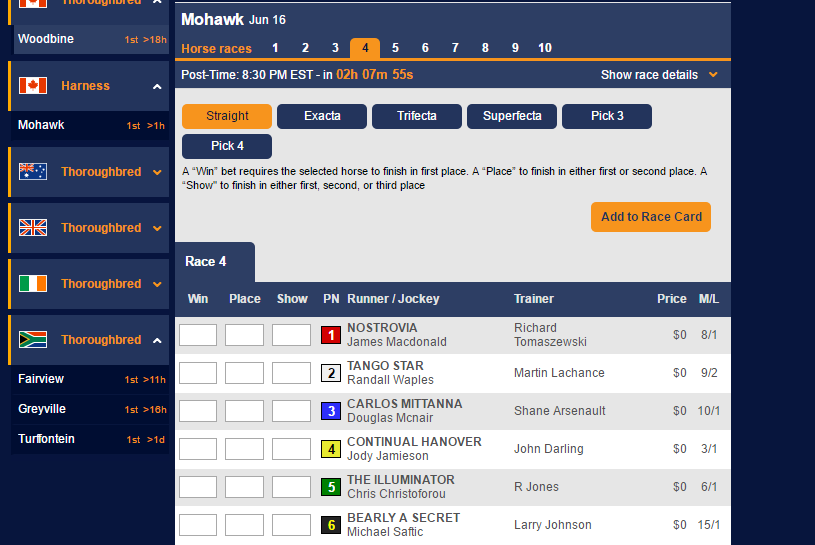Click blue post number 3 badge
This screenshot has height=545, width=815.
[331, 411]
